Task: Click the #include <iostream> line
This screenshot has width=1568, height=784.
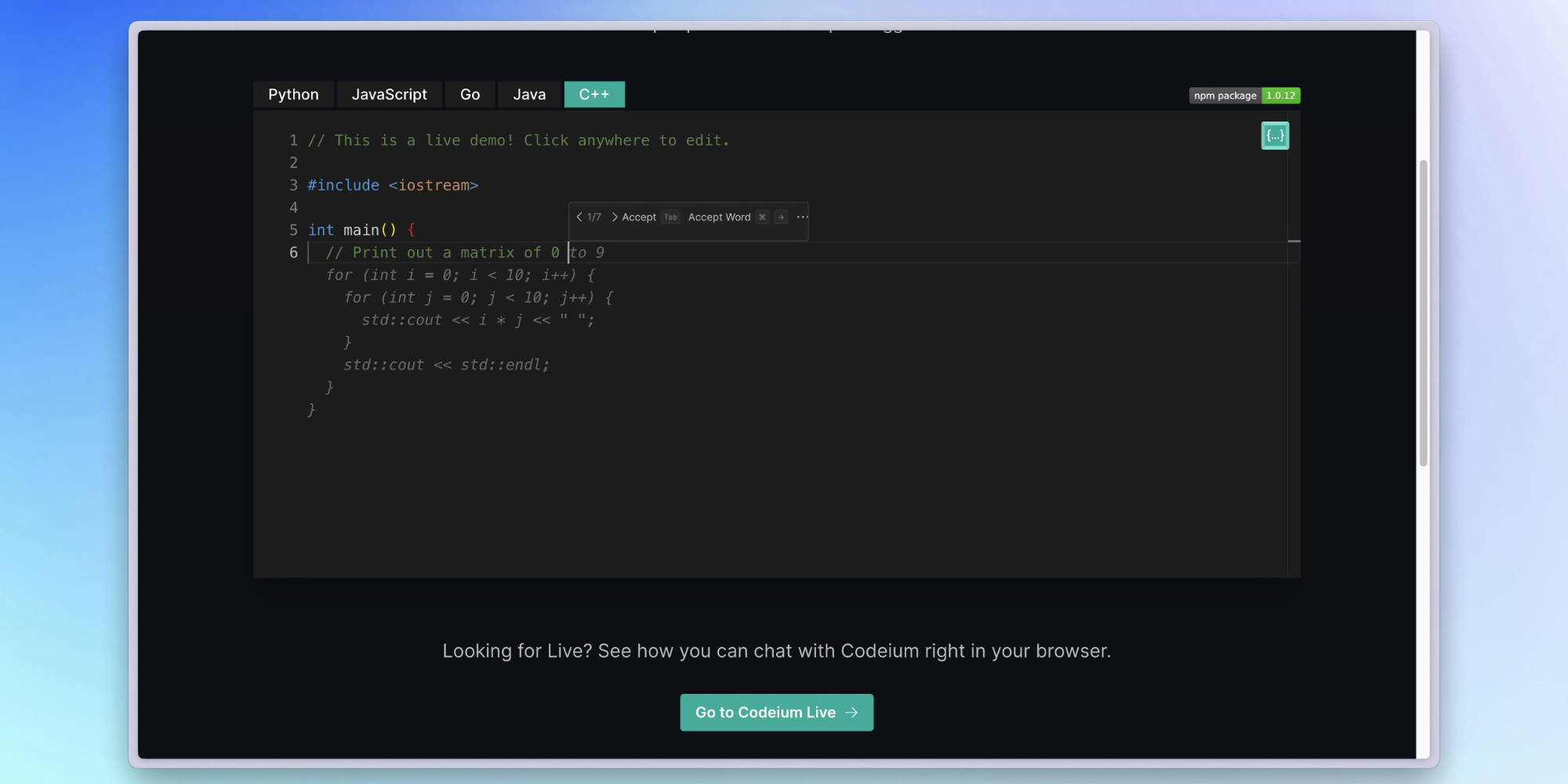Action: point(393,185)
